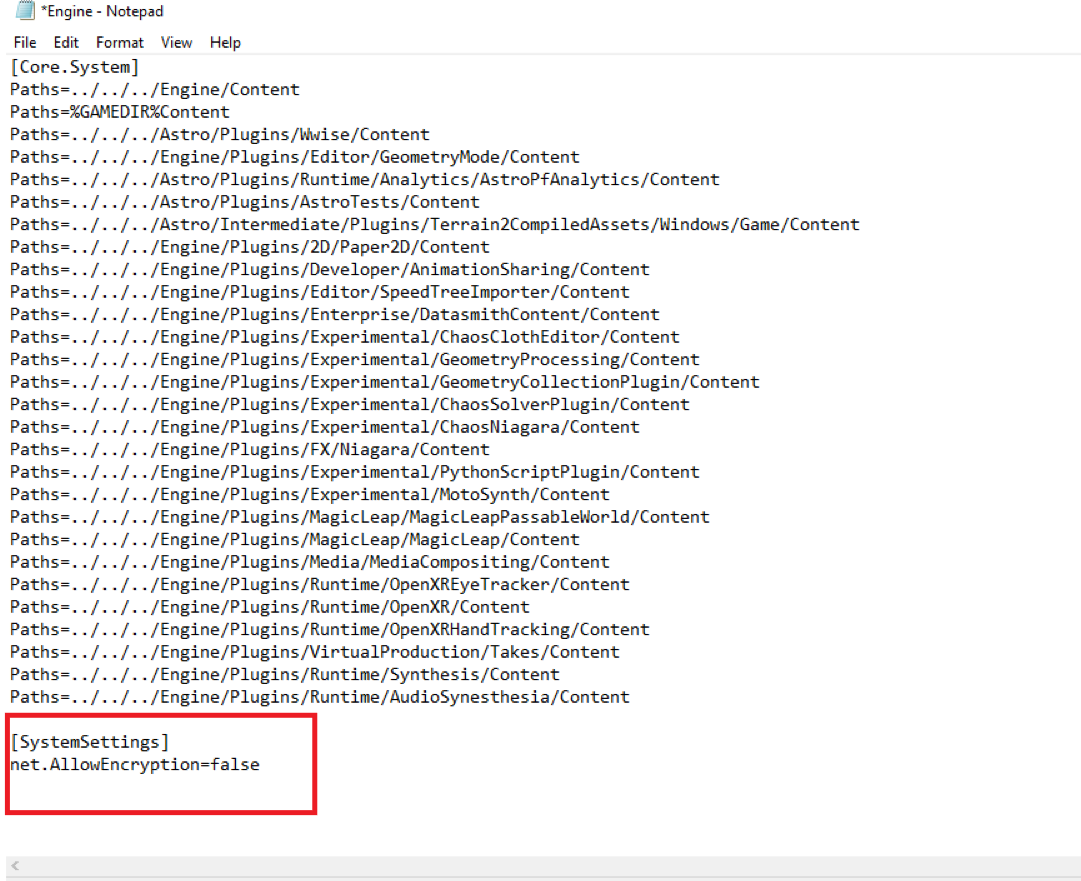This screenshot has height=881, width=1081.
Task: Click the Notepad icon in the title bar
Action: pos(24,11)
